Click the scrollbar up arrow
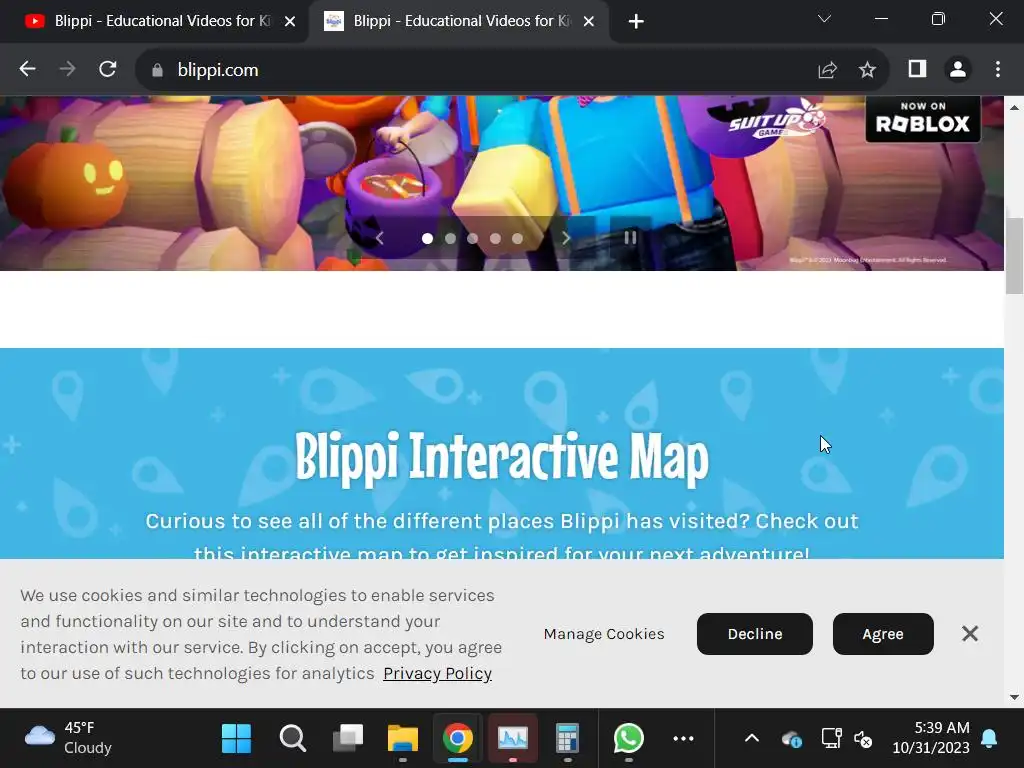The image size is (1024, 768). point(1014,106)
